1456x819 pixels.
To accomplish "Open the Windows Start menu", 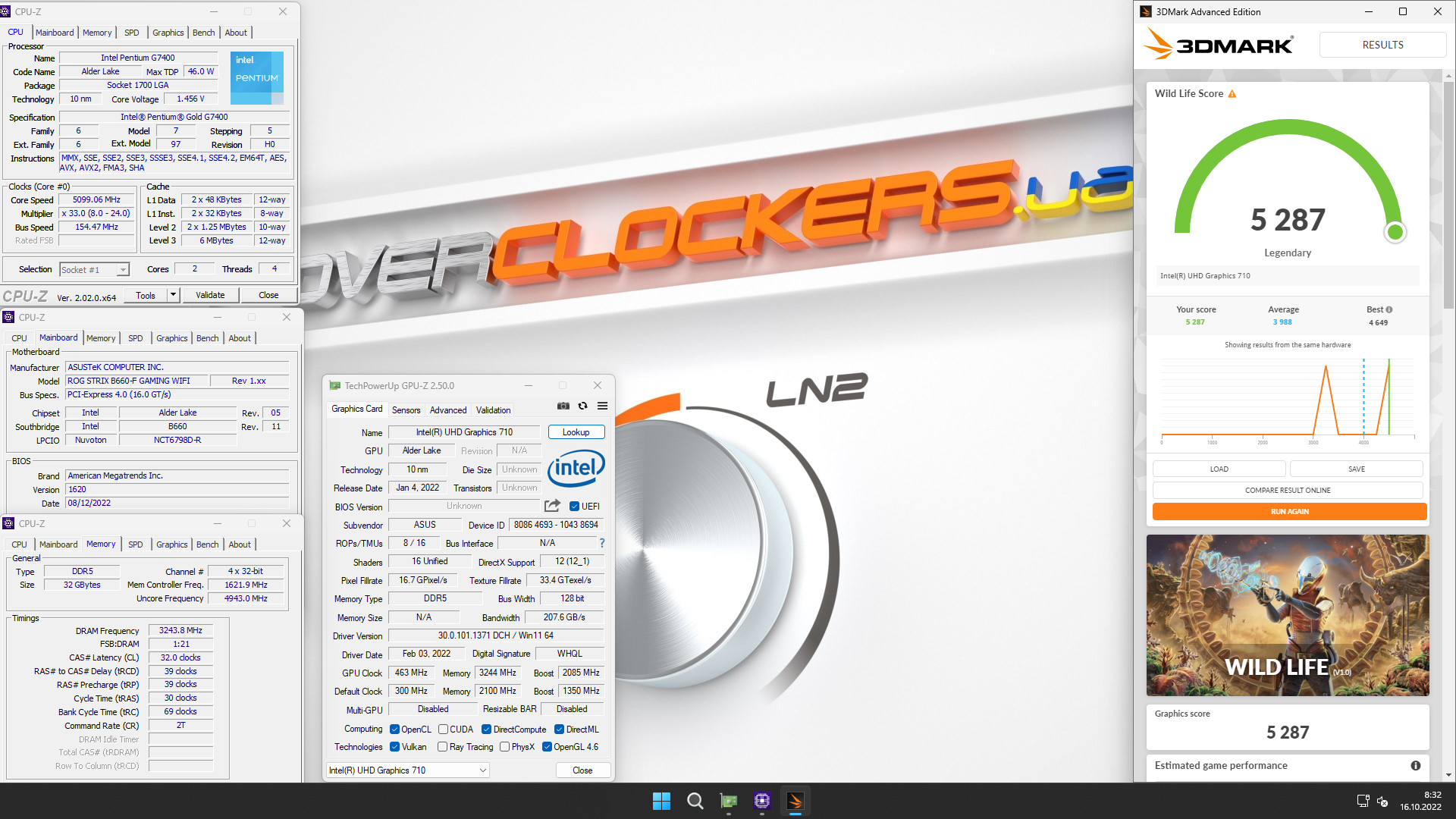I will 661,801.
